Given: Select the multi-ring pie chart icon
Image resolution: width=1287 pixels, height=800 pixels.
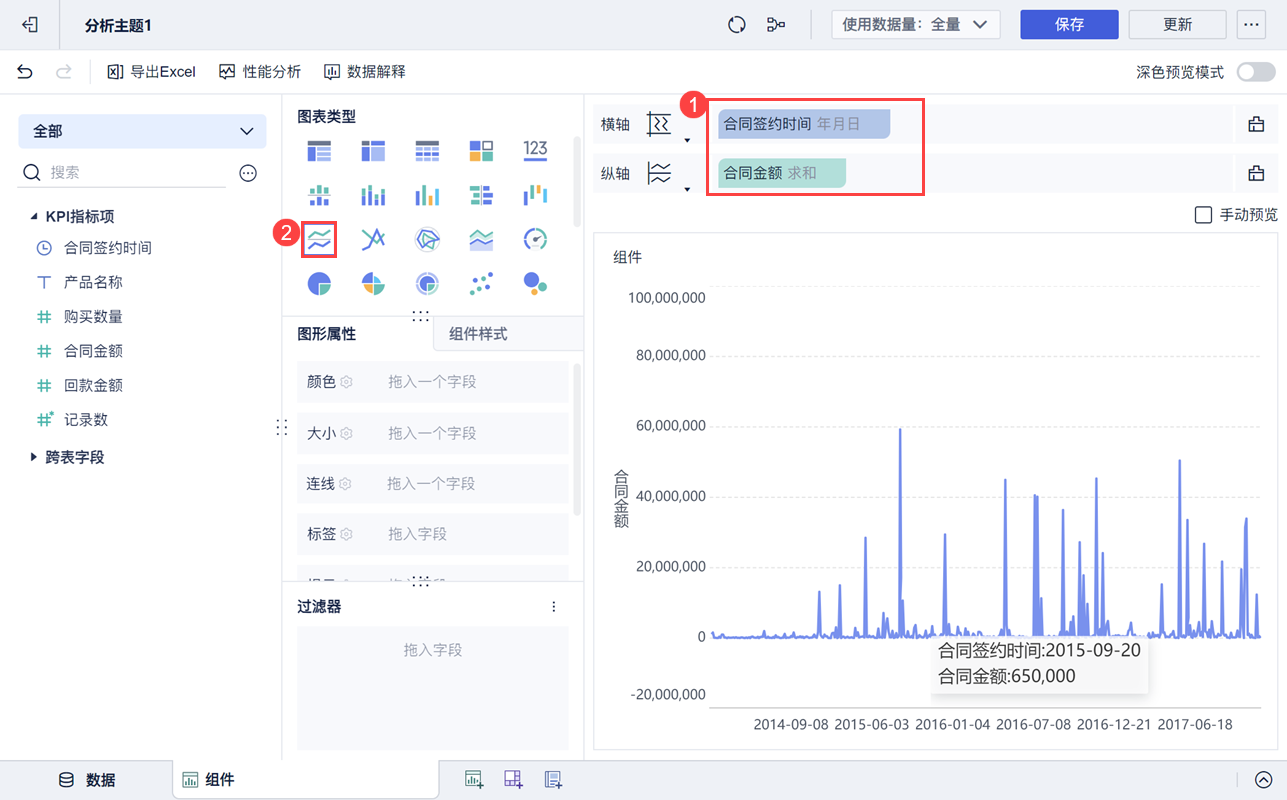Looking at the screenshot, I should [x=427, y=284].
